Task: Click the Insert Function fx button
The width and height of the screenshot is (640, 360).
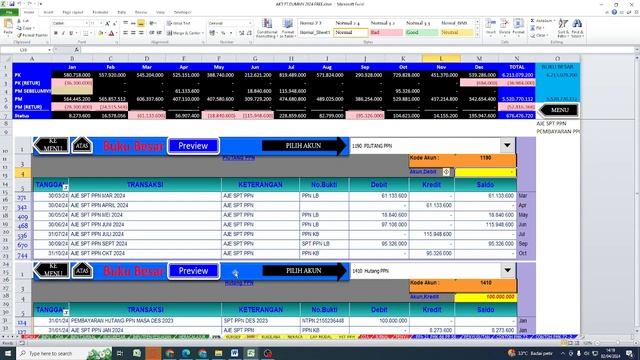Action: [76, 50]
